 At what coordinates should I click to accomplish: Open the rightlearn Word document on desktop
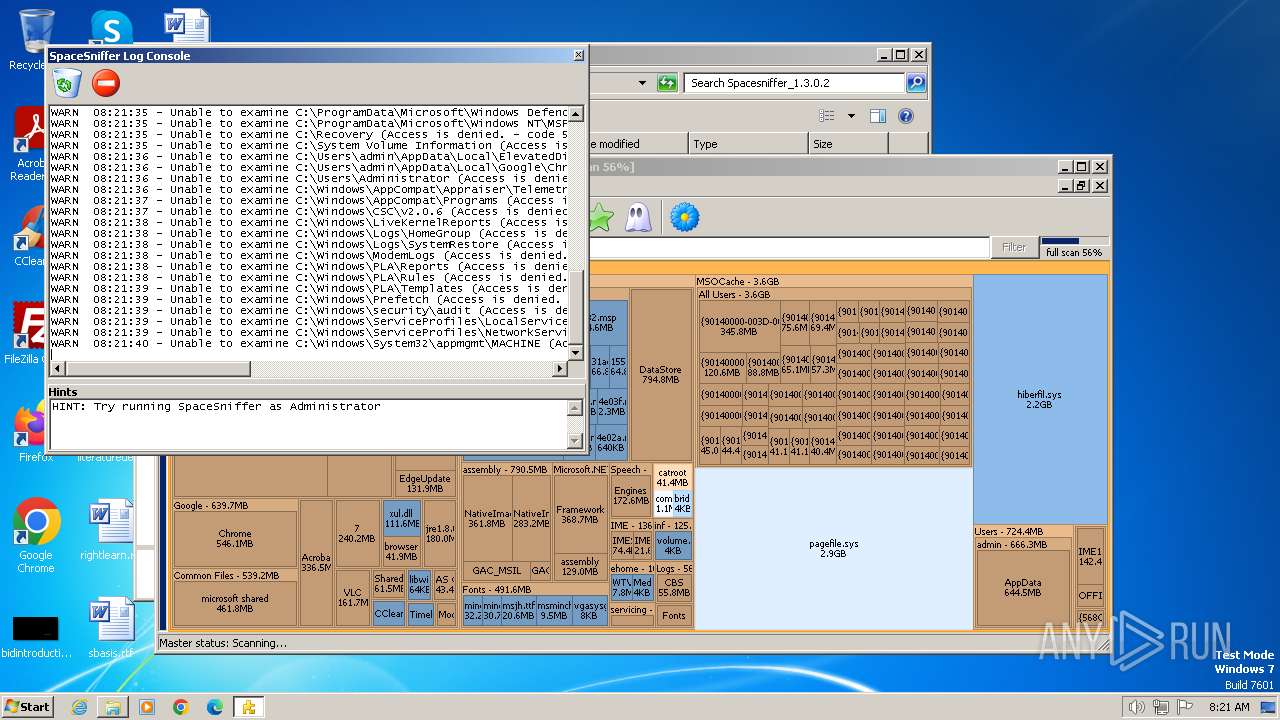coord(110,530)
